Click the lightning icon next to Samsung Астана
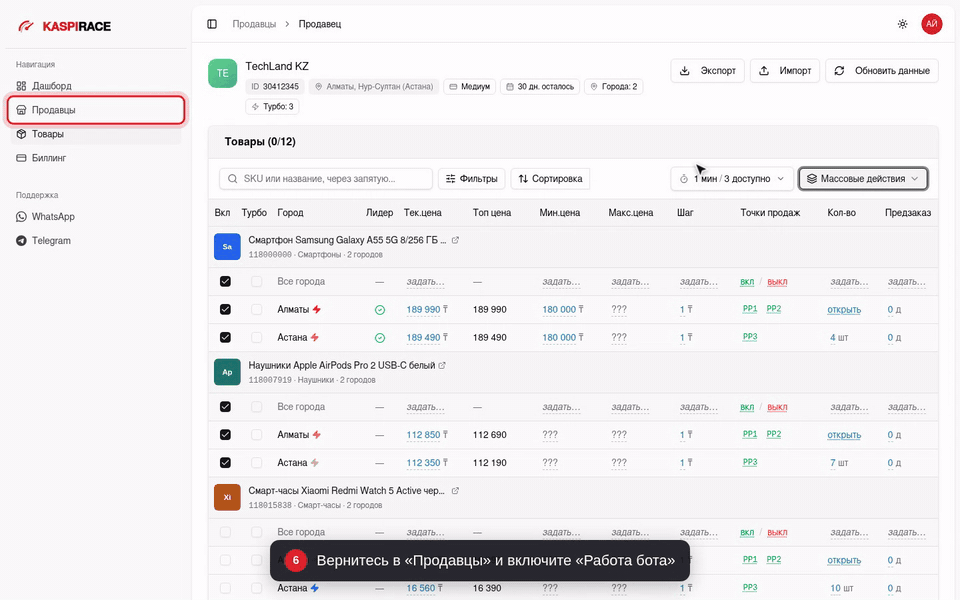The height and width of the screenshot is (600, 960). 315,337
